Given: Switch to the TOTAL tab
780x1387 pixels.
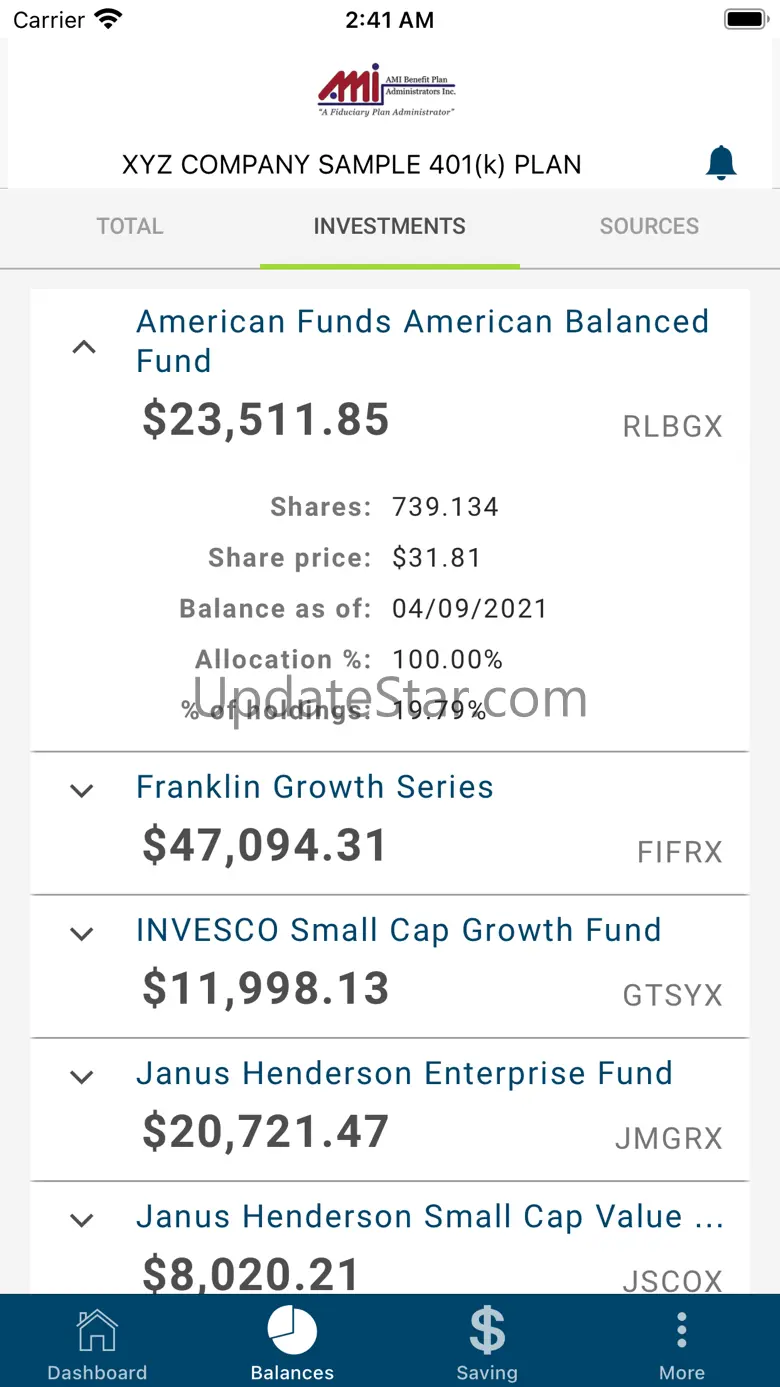Looking at the screenshot, I should pos(130,226).
